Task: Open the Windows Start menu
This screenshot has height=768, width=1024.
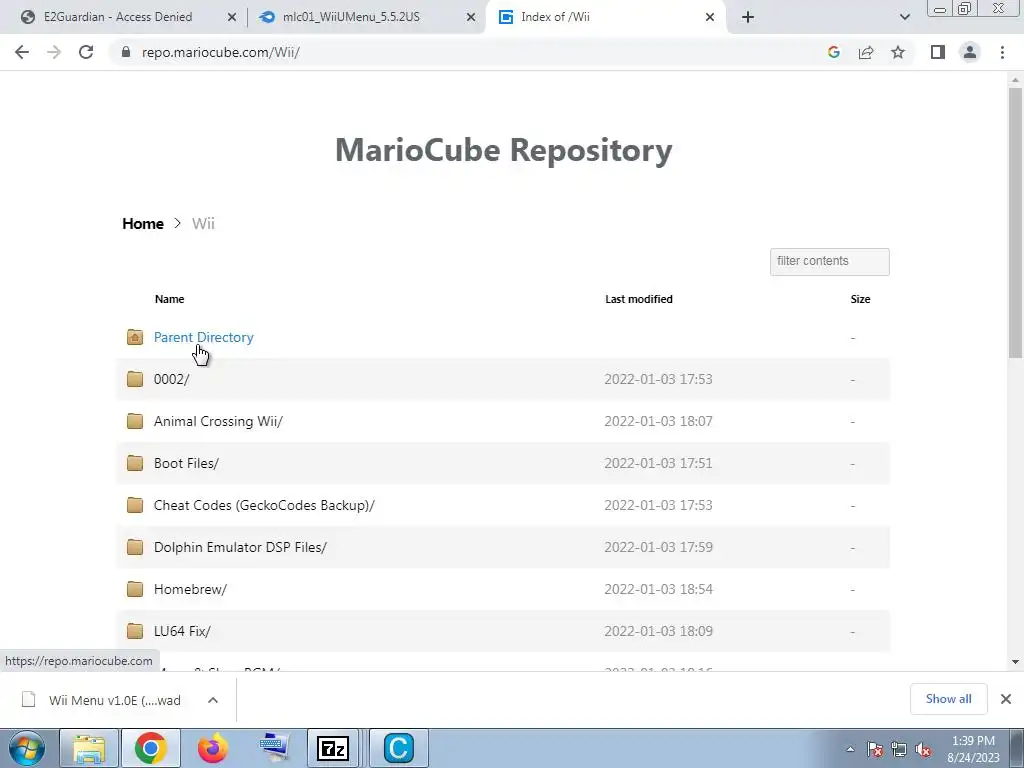Action: coord(27,748)
